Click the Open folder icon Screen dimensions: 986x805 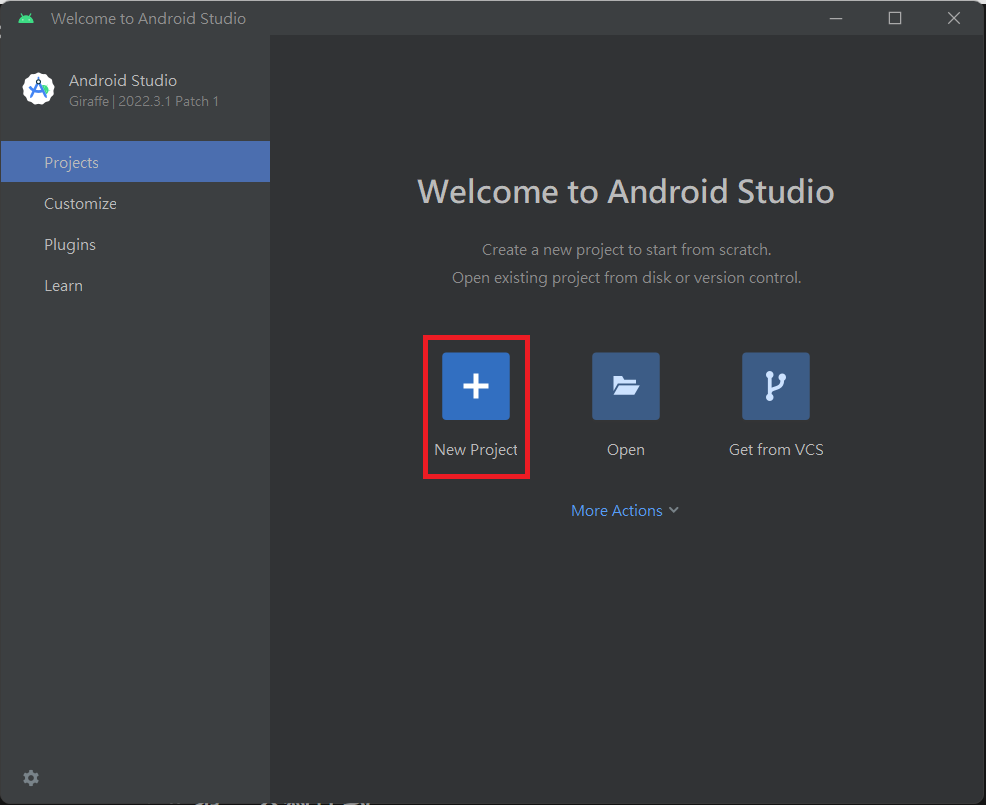pyautogui.click(x=626, y=386)
